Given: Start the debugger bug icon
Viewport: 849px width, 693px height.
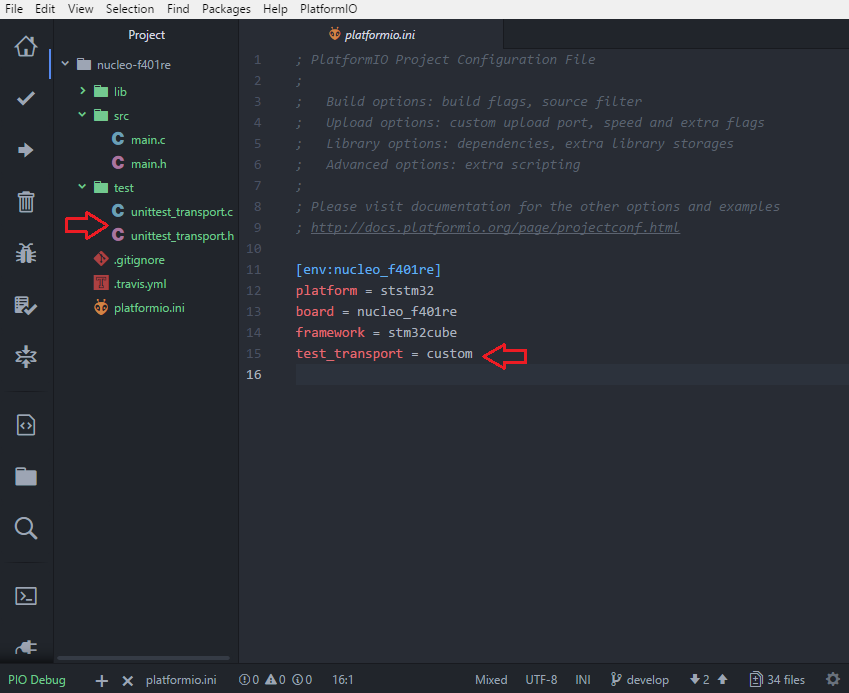Looking at the screenshot, I should [25, 253].
